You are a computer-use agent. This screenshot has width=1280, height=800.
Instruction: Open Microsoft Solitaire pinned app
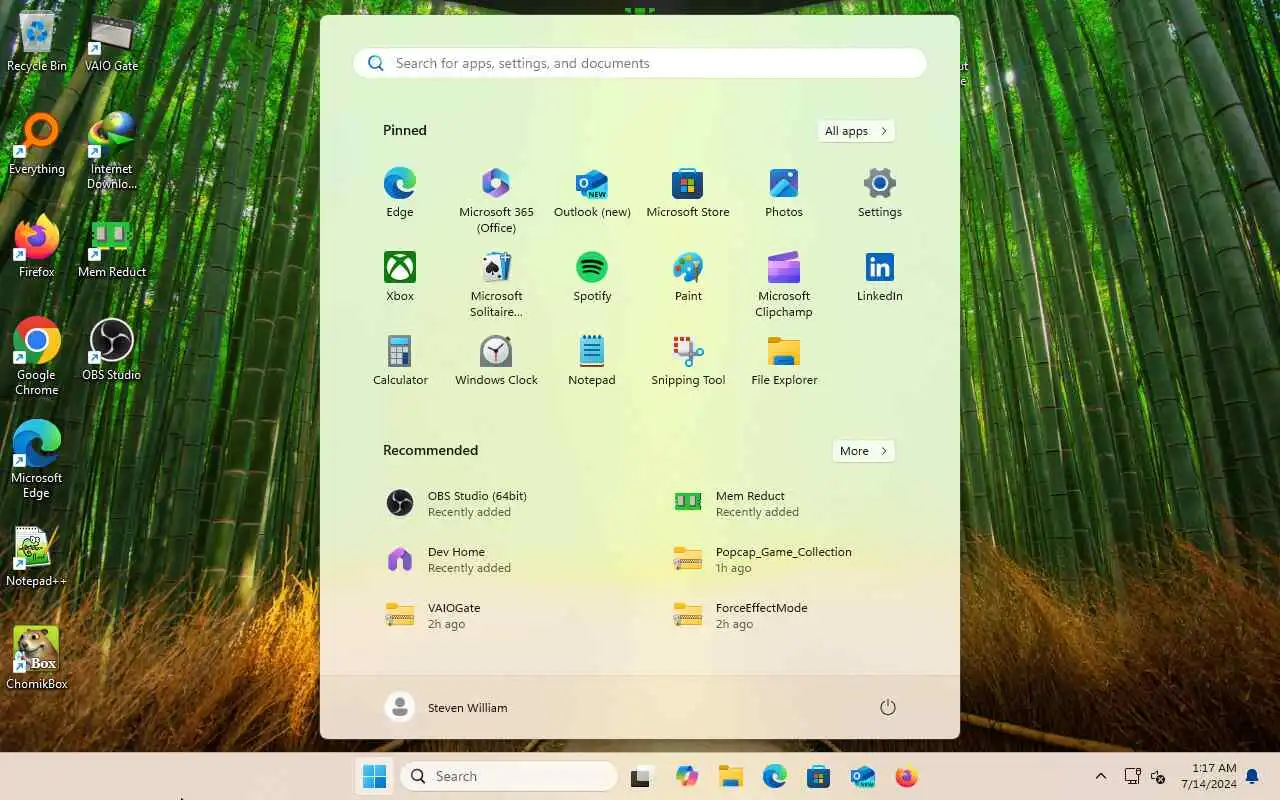pos(496,284)
